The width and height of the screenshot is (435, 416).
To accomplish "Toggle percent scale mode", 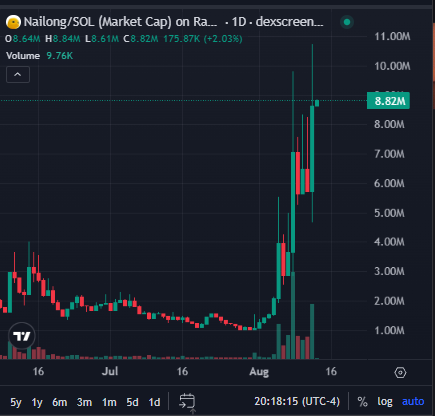I will click(362, 401).
